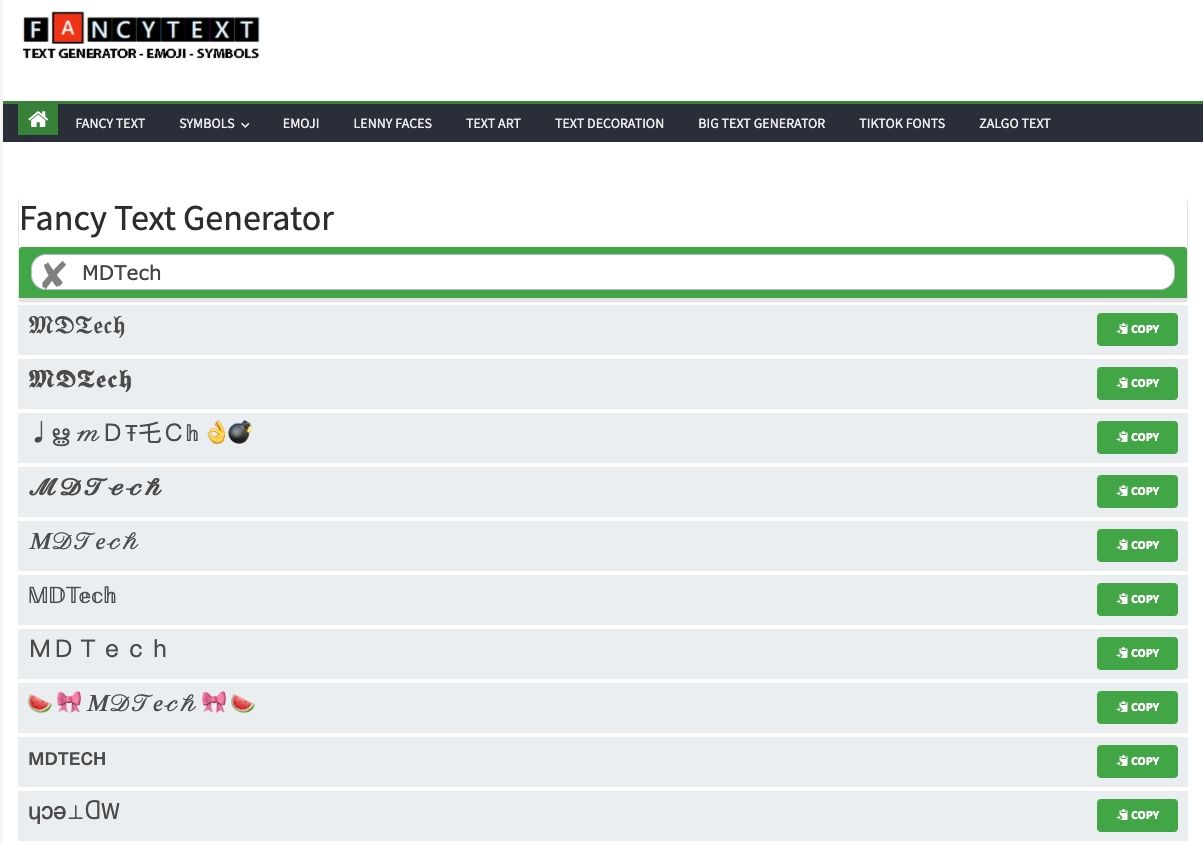This screenshot has height=844, width=1203.
Task: Go to Lenny Faces page
Action: [x=392, y=124]
